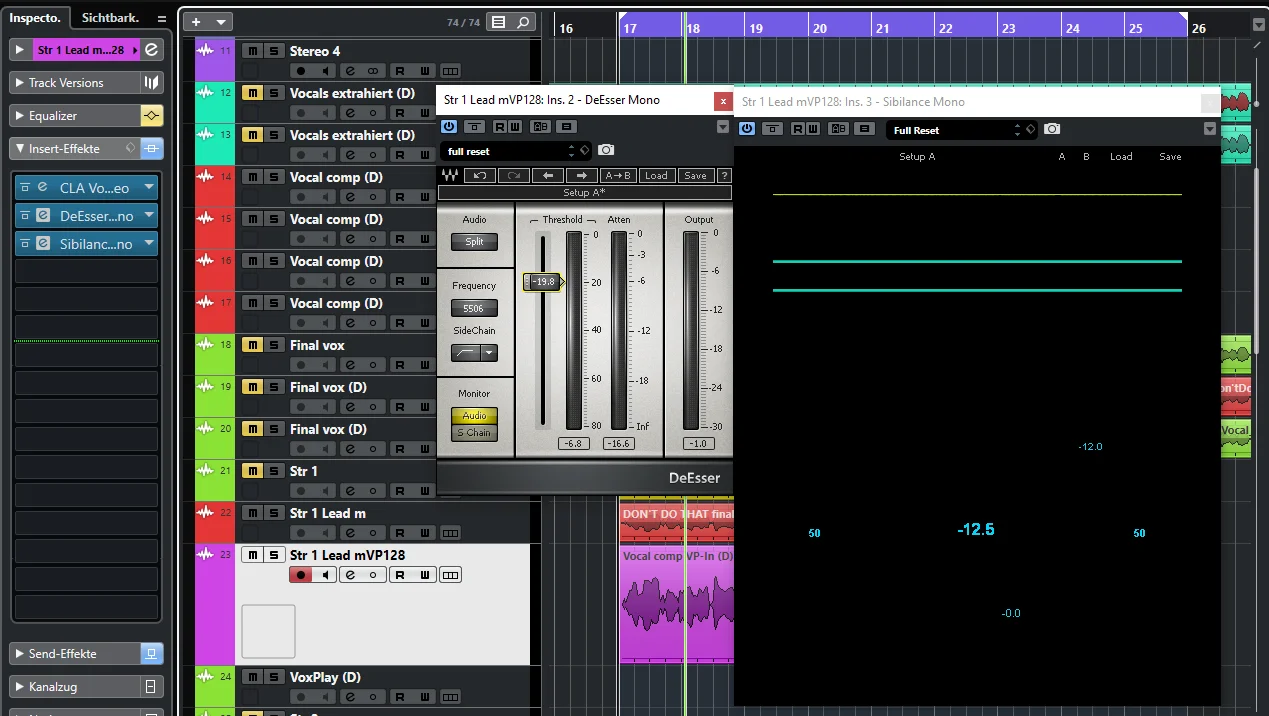Click the Sibilance main value -12.5
This screenshot has height=716, width=1269.
tap(976, 530)
